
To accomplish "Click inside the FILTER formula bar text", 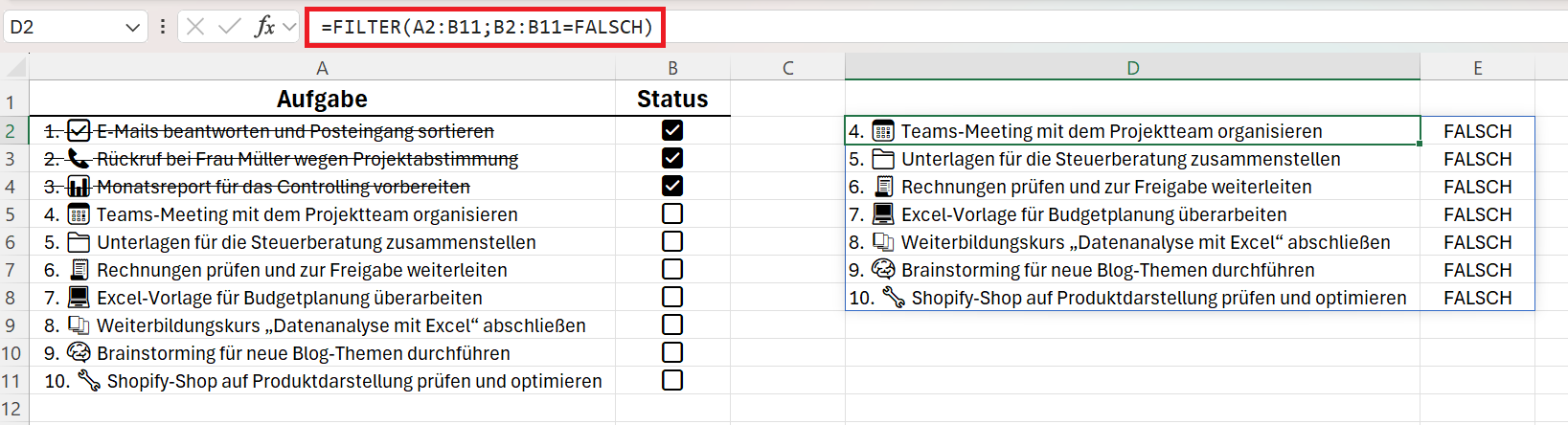I will pos(487,27).
